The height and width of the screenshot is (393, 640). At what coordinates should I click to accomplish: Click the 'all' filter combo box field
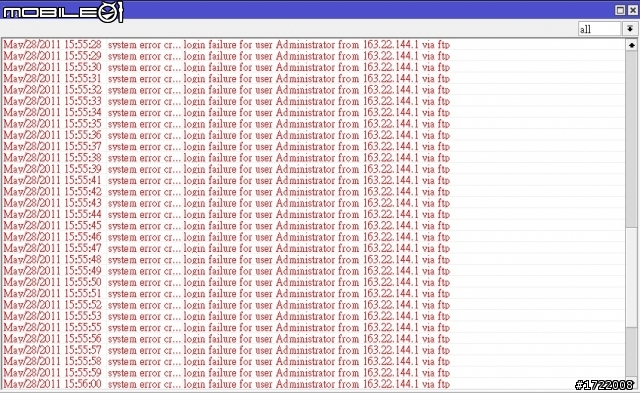599,29
